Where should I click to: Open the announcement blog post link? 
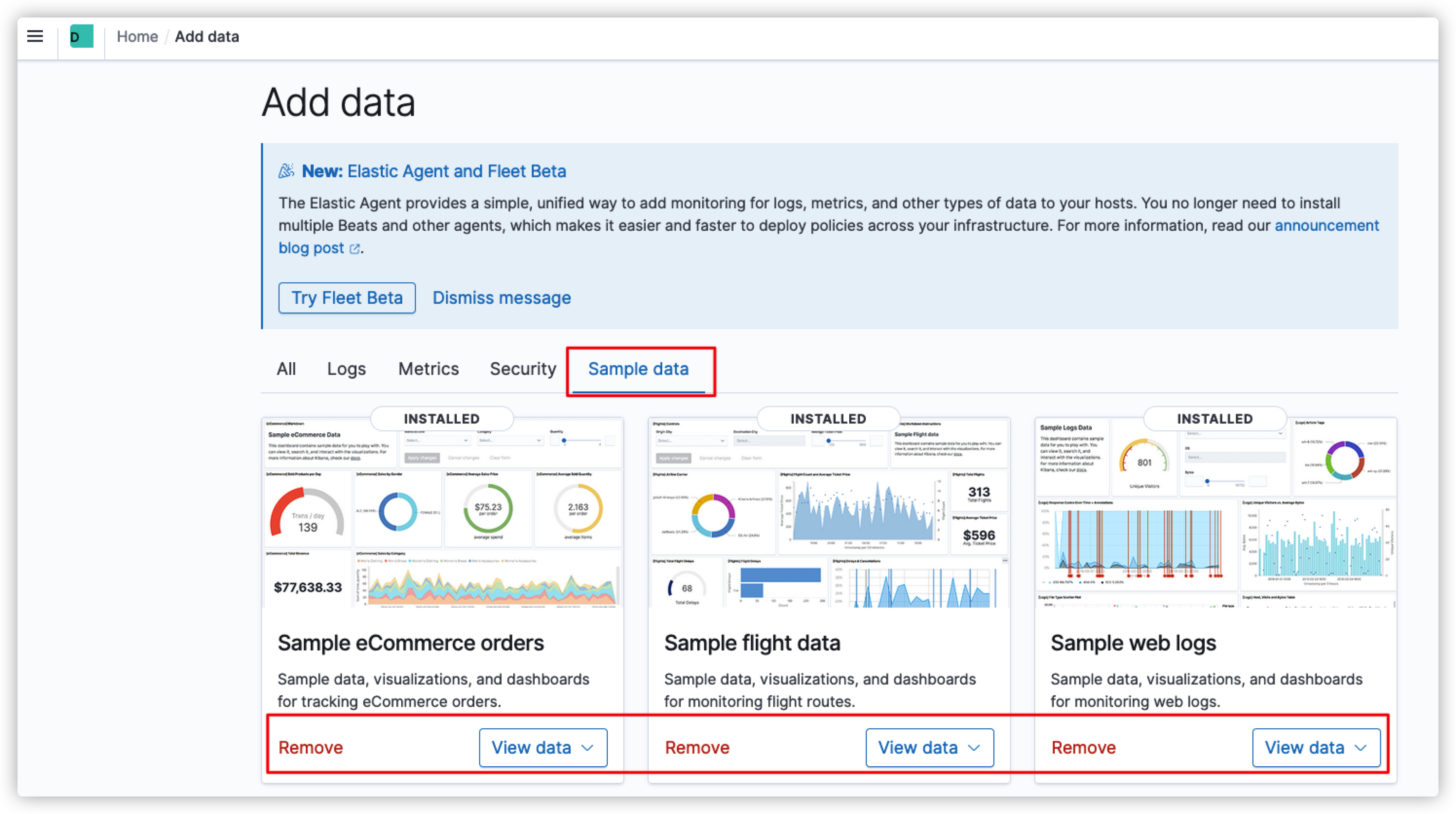coord(1326,225)
